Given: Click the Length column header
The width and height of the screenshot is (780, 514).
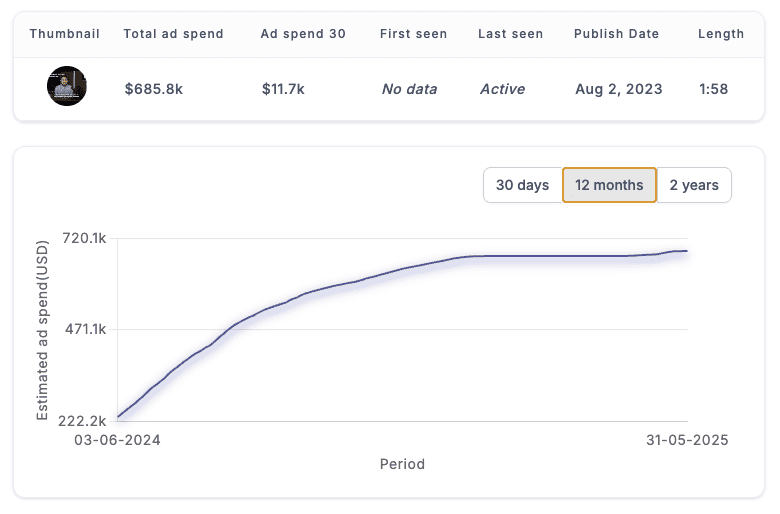Looking at the screenshot, I should point(721,34).
